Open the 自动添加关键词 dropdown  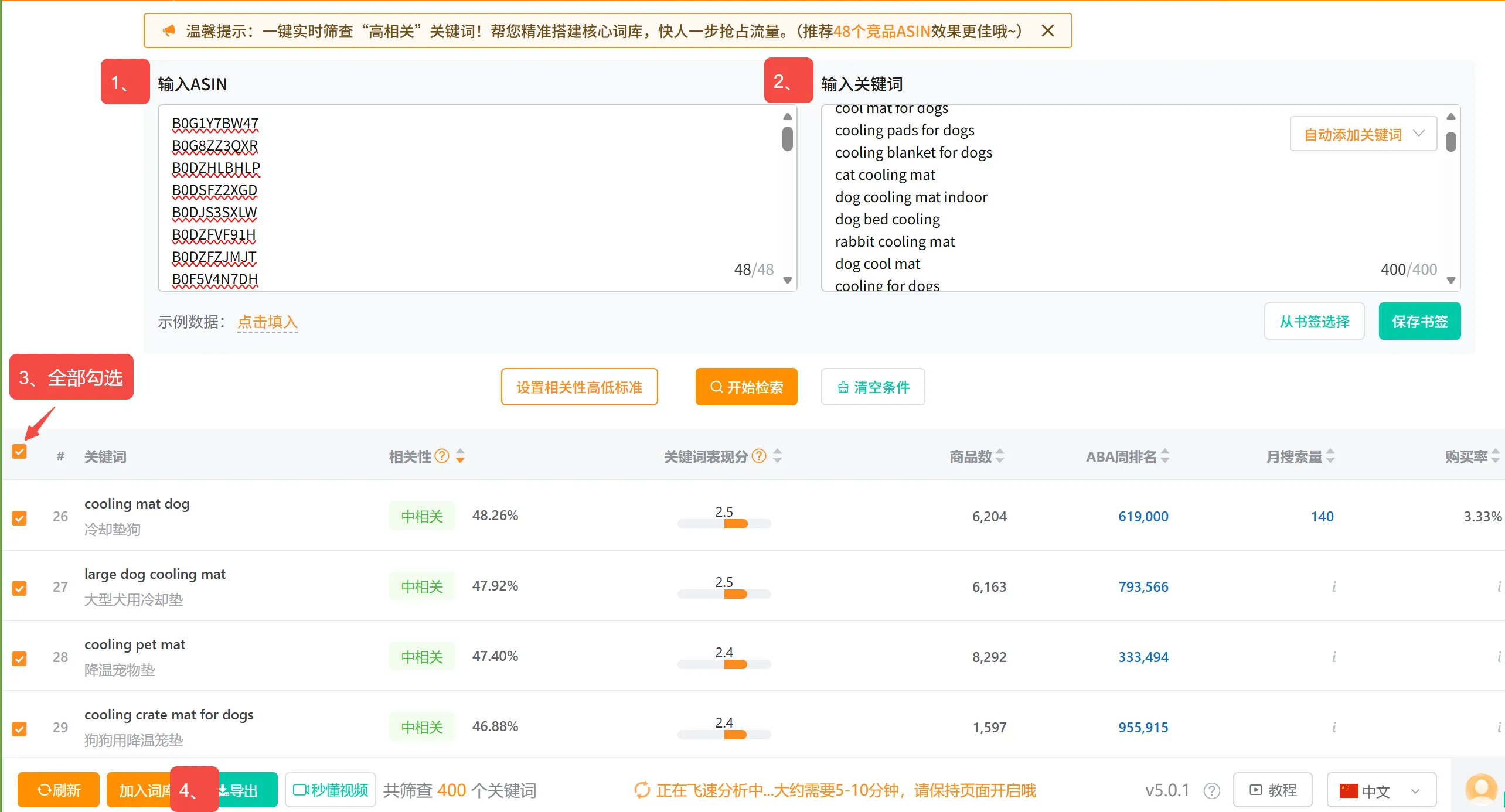(1363, 134)
